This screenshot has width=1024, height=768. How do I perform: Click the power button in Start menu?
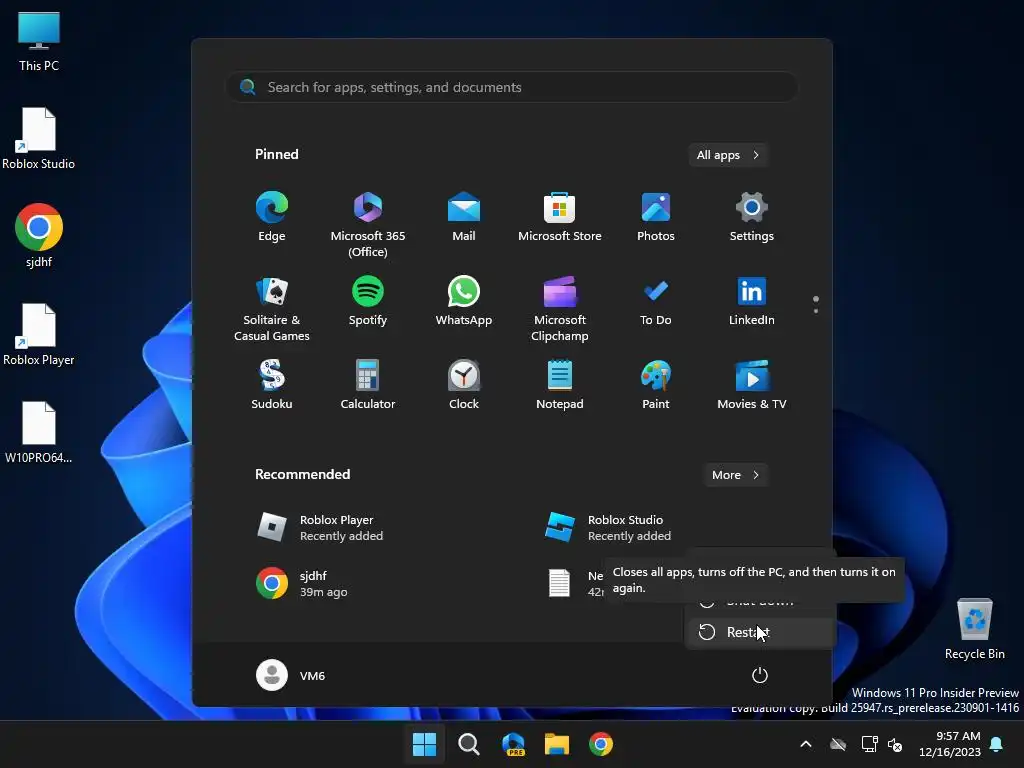click(760, 675)
